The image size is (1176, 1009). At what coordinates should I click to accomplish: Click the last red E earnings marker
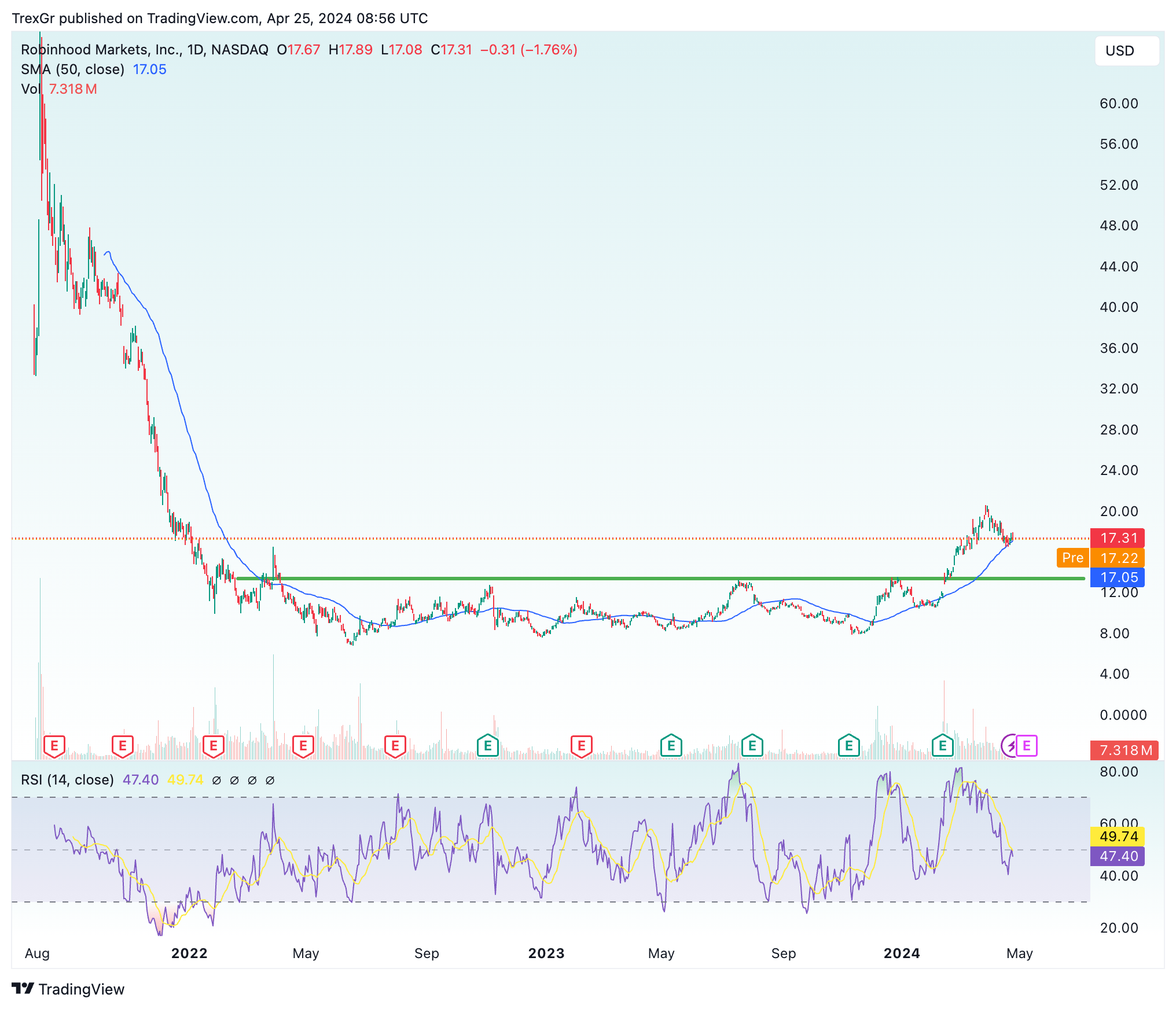click(581, 746)
